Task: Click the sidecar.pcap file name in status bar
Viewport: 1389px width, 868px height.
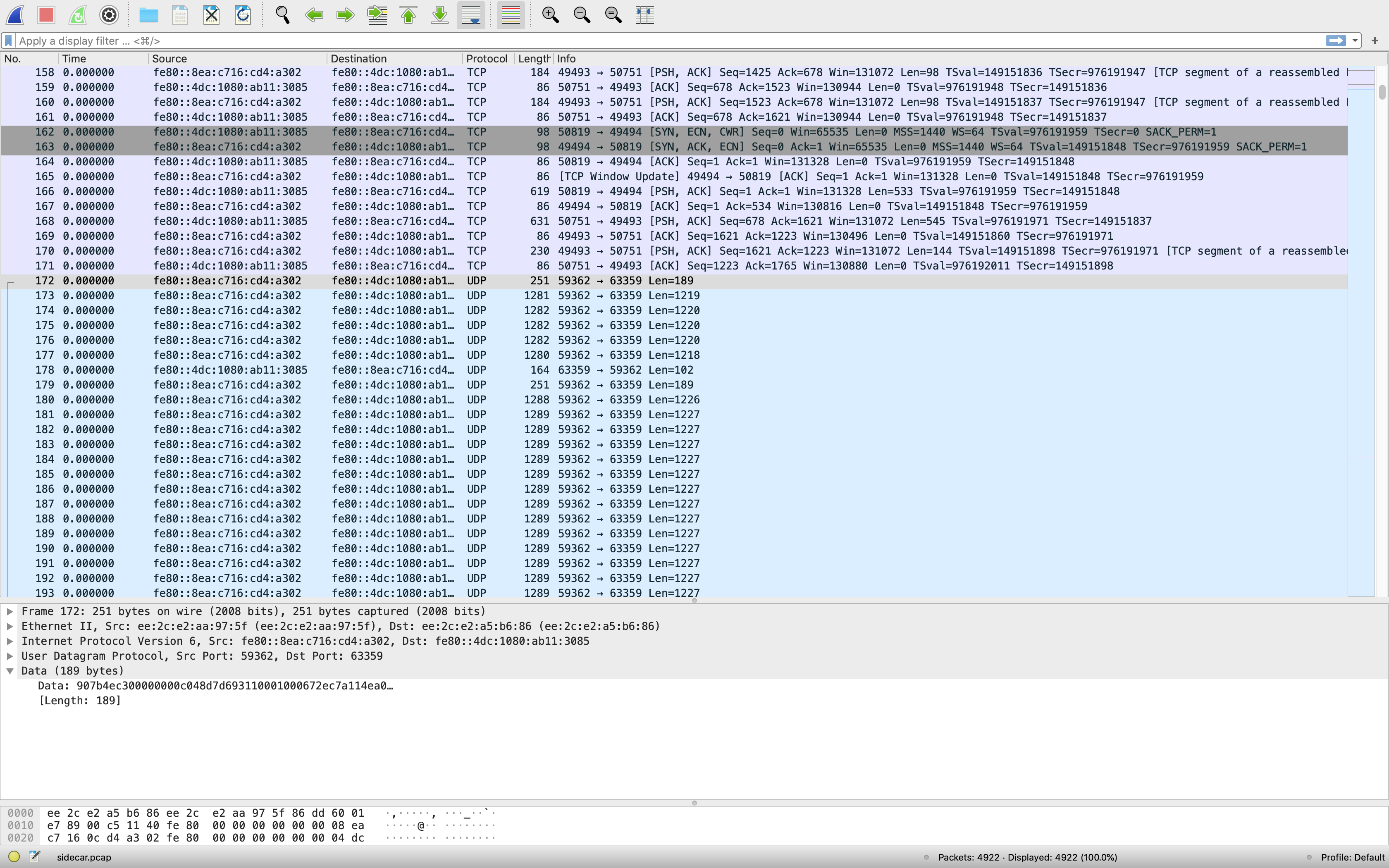Action: [84, 858]
